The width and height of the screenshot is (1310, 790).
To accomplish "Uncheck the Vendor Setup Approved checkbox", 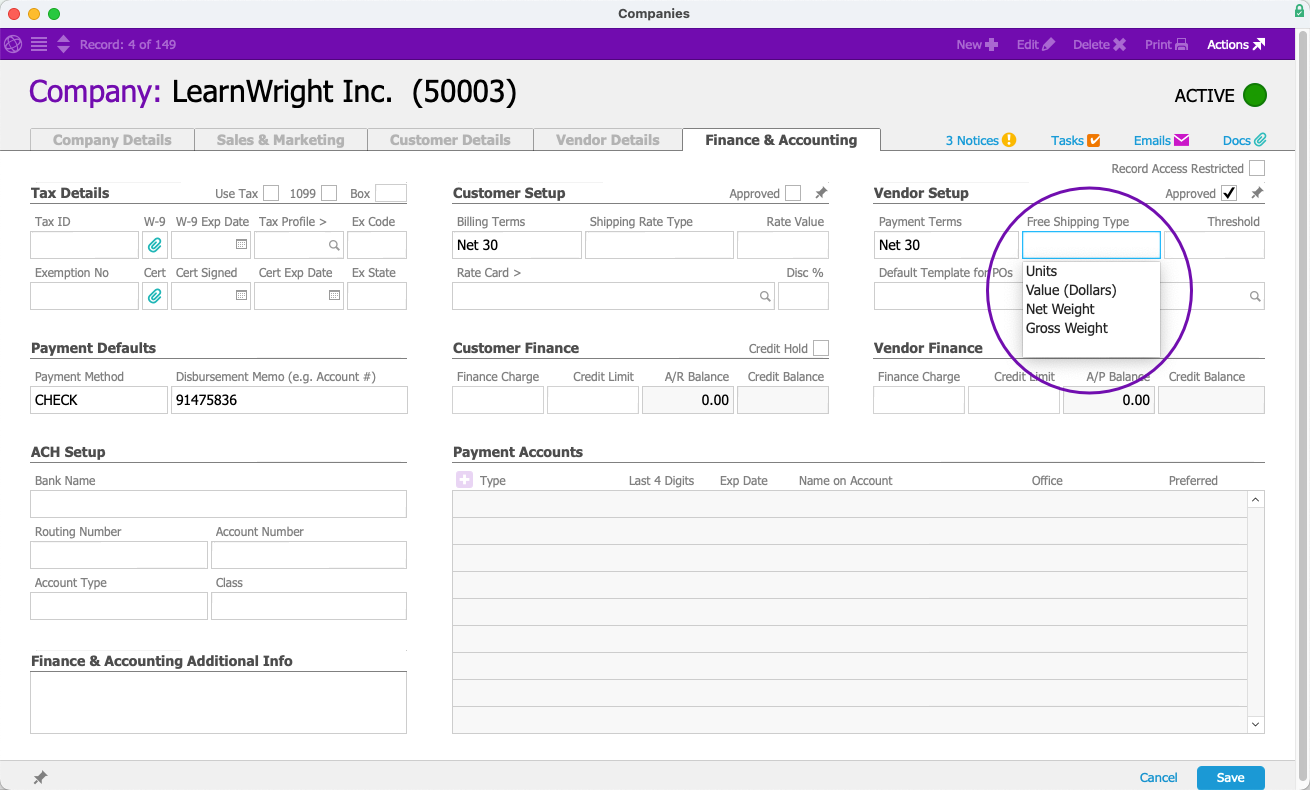I will (x=1229, y=193).
